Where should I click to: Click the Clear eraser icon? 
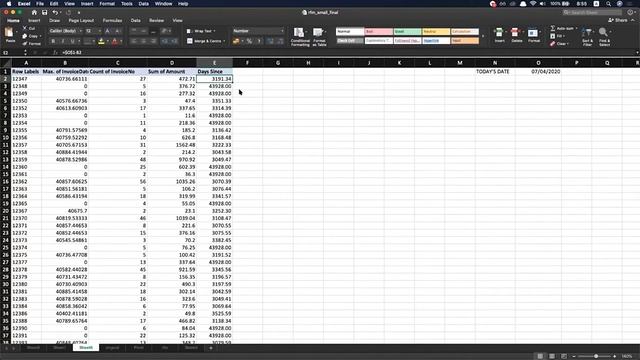tap(553, 44)
